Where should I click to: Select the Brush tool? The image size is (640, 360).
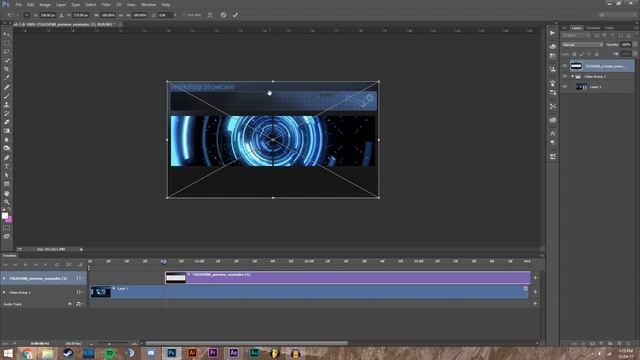pyautogui.click(x=7, y=96)
